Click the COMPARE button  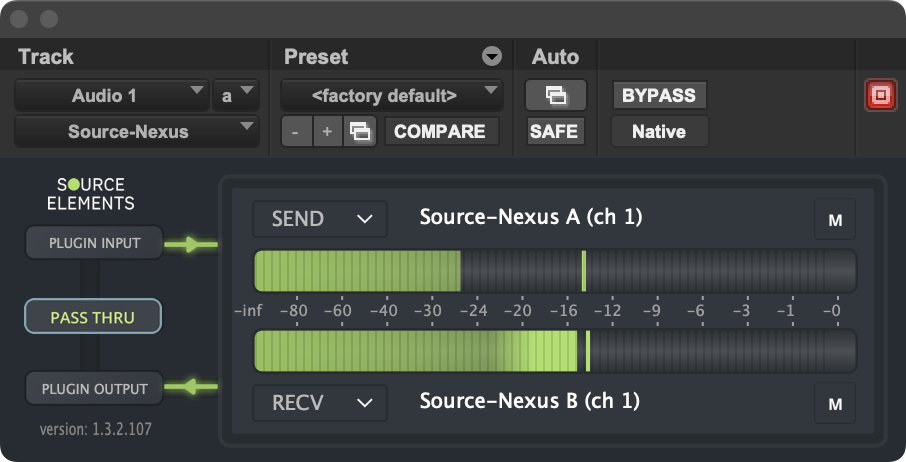coord(440,131)
